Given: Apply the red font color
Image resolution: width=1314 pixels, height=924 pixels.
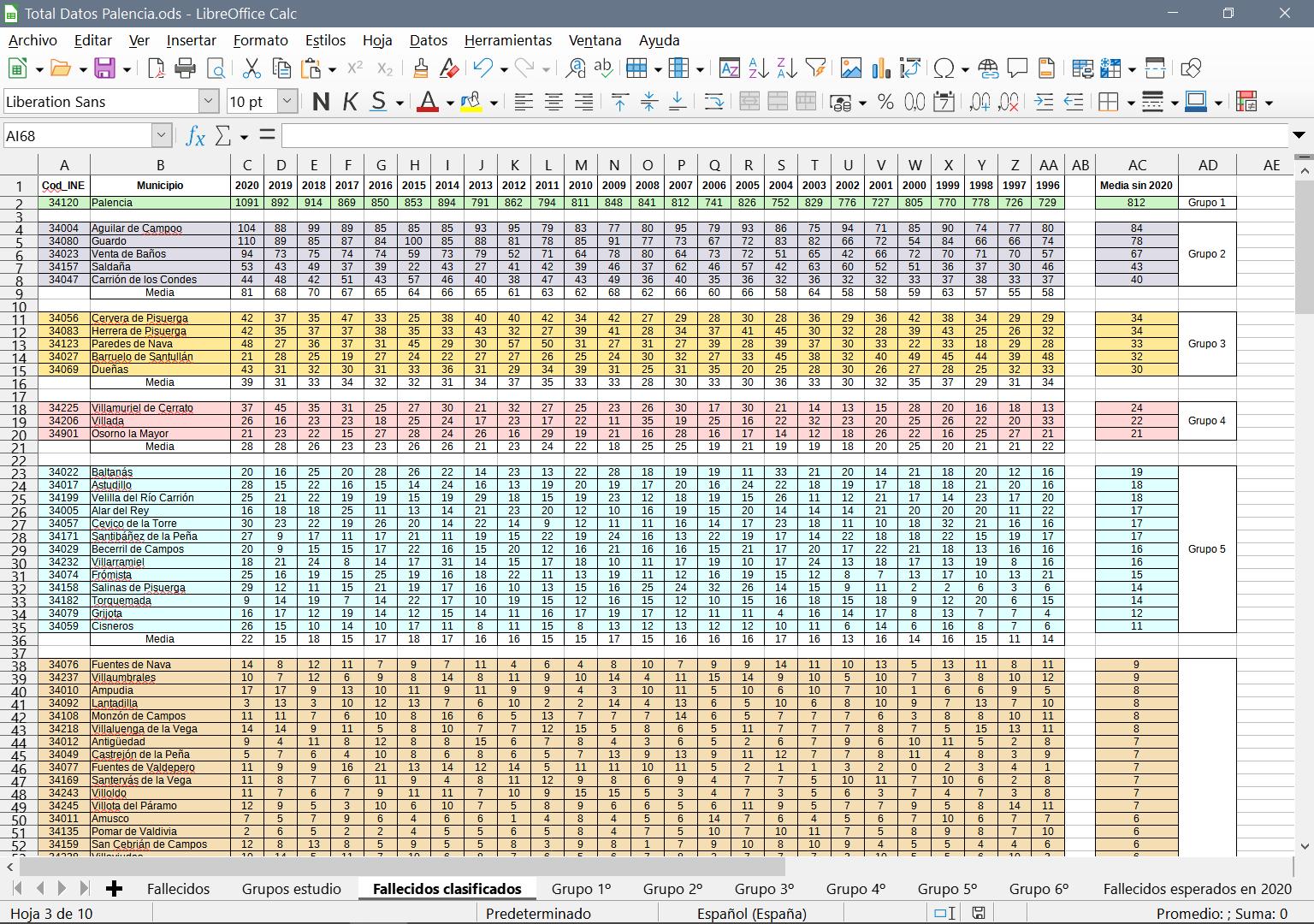Looking at the screenshot, I should [429, 102].
